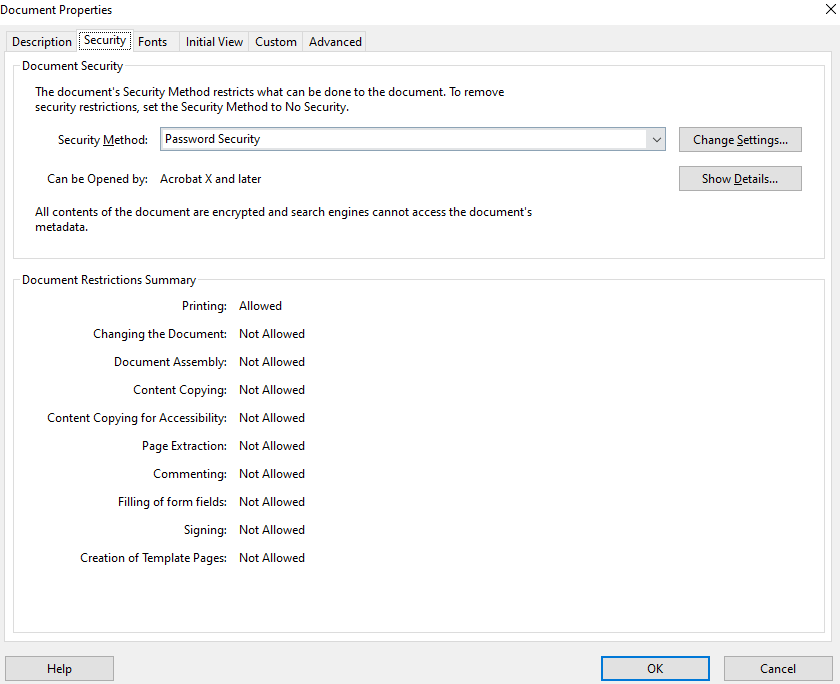Click the Commenting 'Not Allowed' value
840x684 pixels.
pos(272,474)
